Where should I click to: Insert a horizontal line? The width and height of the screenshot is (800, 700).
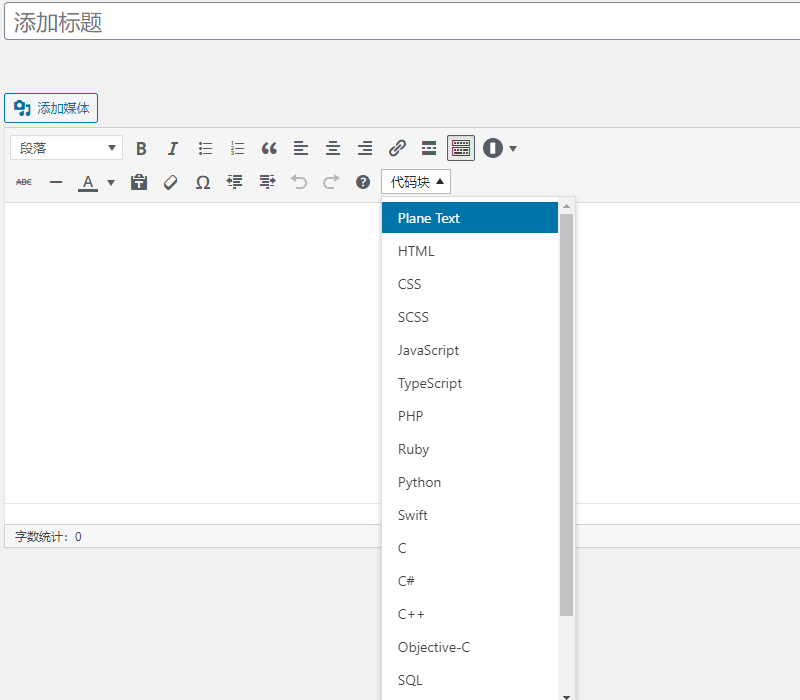[56, 182]
